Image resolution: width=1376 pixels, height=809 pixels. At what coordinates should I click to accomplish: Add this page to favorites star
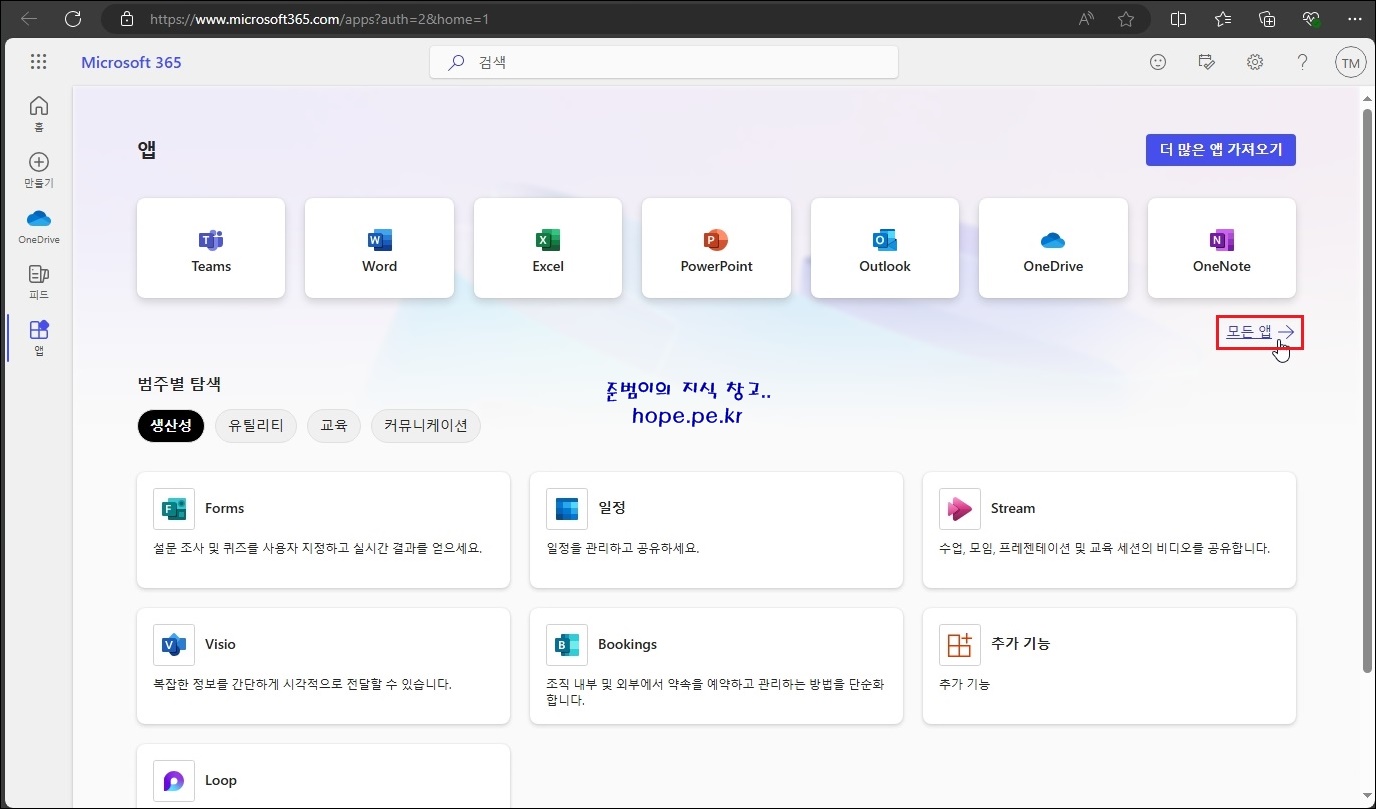1126,19
